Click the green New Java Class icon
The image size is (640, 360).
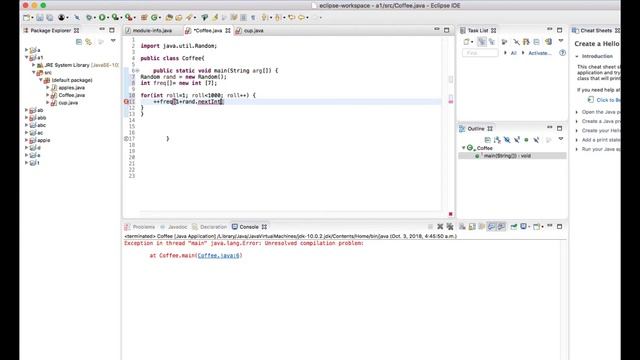point(154,18)
